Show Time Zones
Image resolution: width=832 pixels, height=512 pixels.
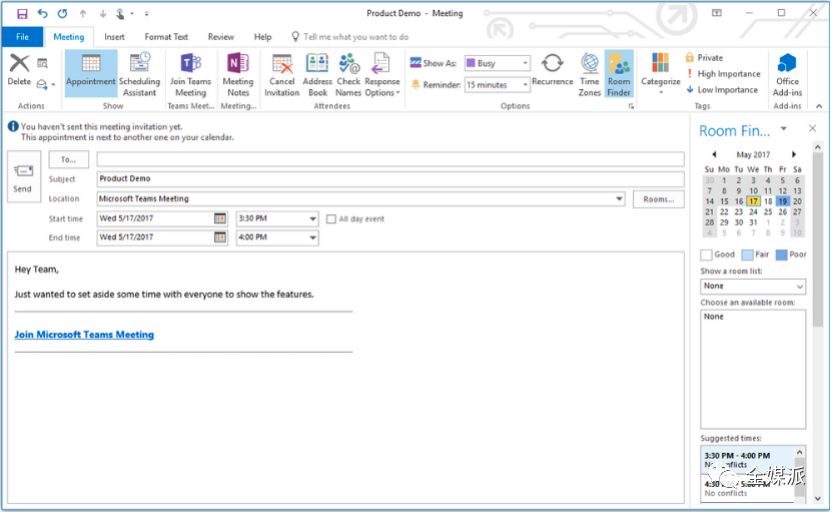pos(590,74)
